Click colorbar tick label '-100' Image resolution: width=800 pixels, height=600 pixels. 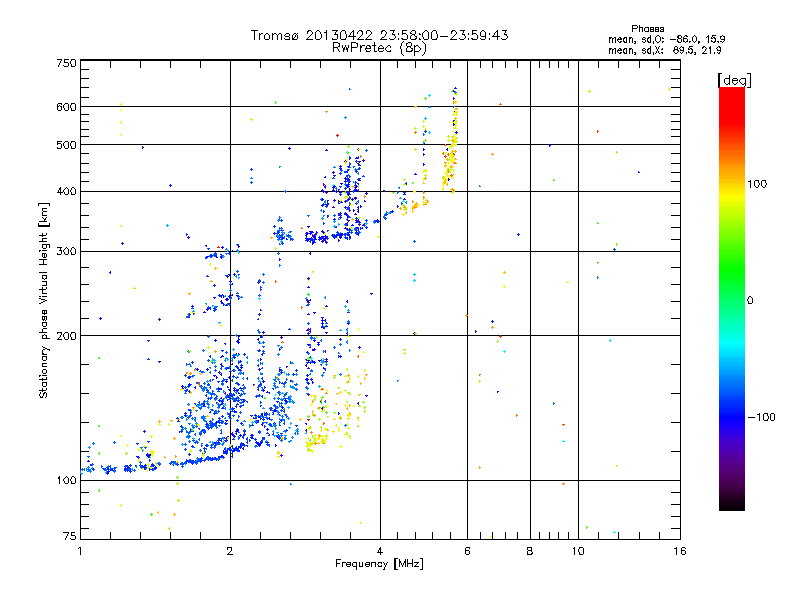click(x=761, y=417)
